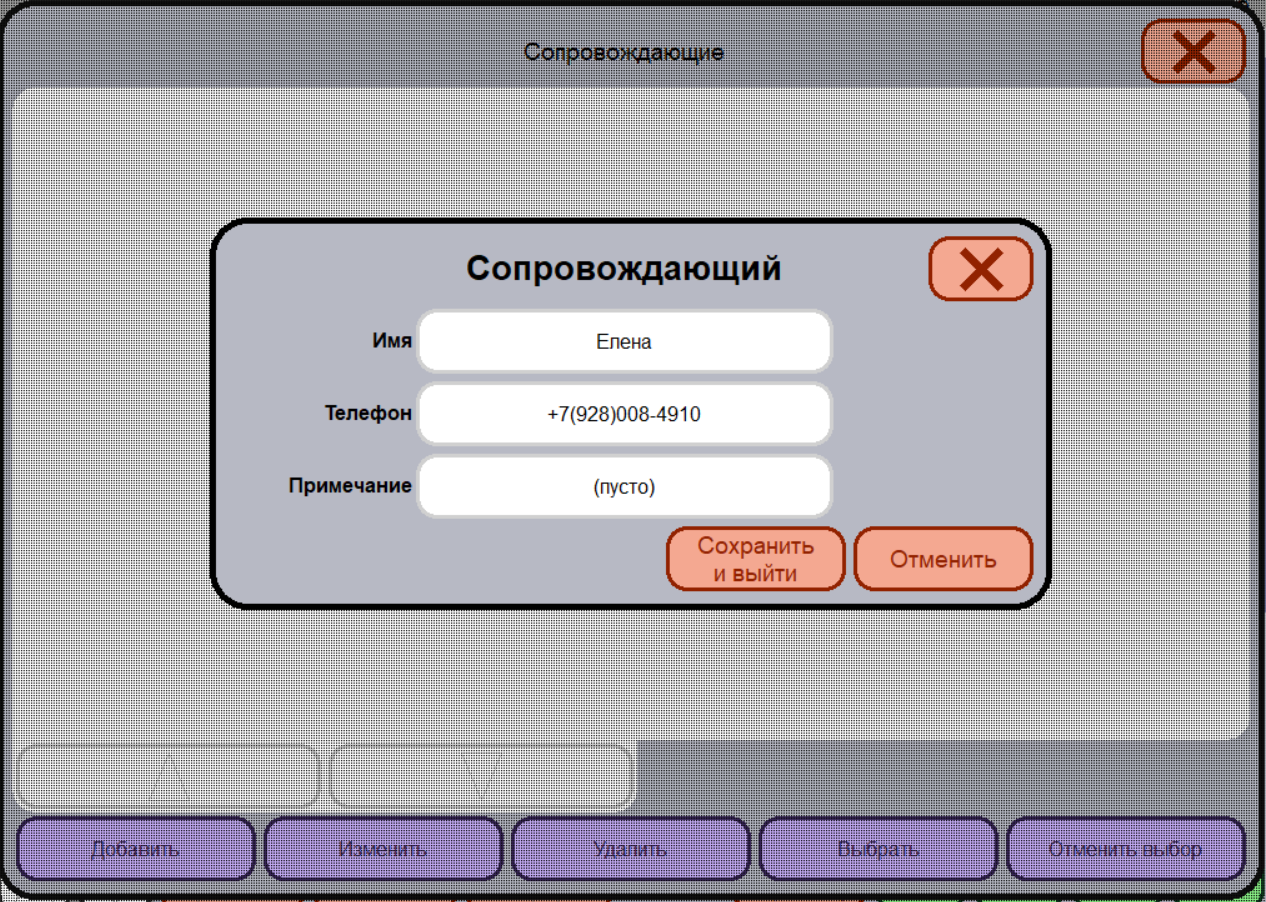This screenshot has width=1266, height=902.
Task: Close the Сопровождающие window with the X icon
Action: (x=1193, y=51)
